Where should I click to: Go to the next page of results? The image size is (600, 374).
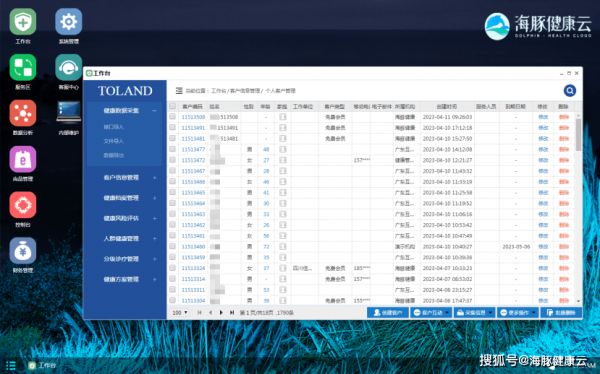point(221,313)
